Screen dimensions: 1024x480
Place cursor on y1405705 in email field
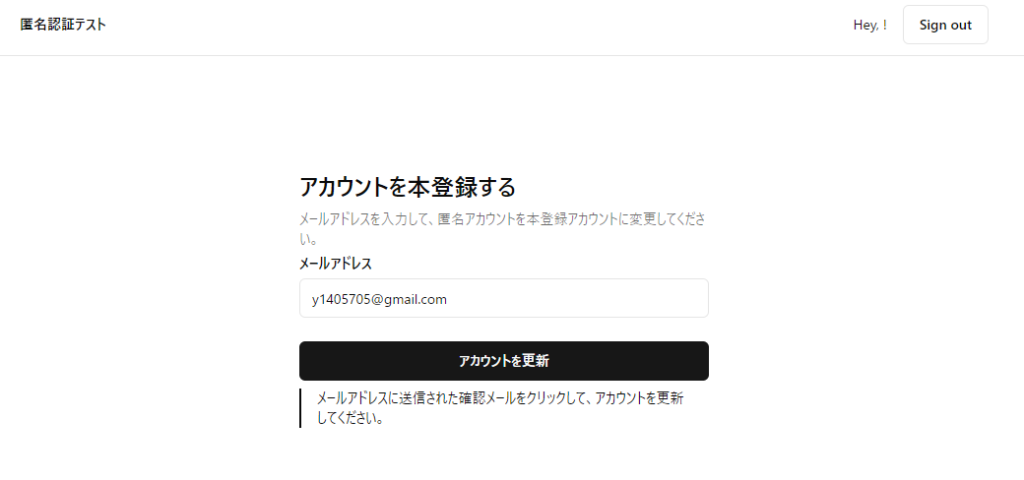[342, 299]
